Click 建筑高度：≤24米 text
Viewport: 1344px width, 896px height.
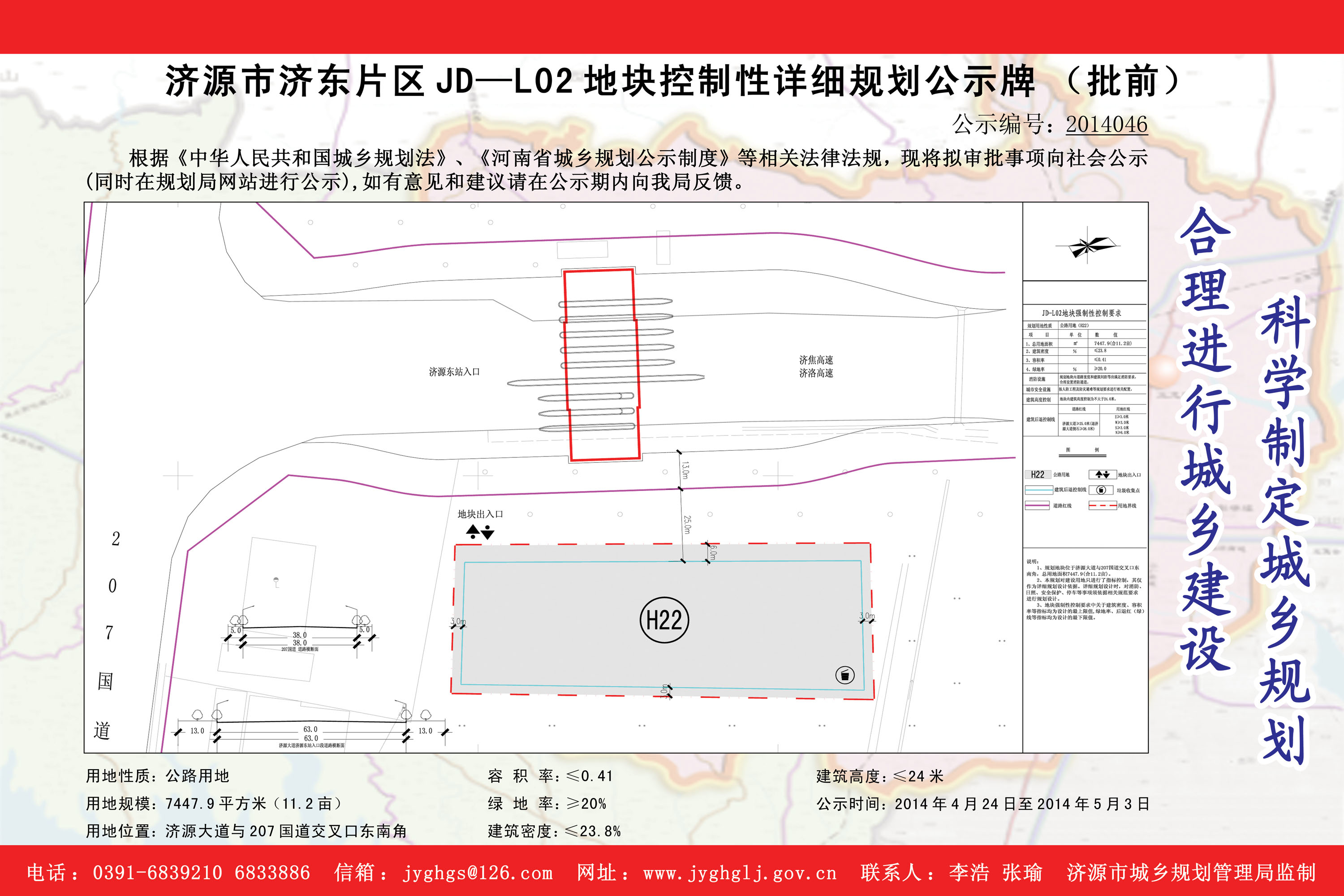880,776
